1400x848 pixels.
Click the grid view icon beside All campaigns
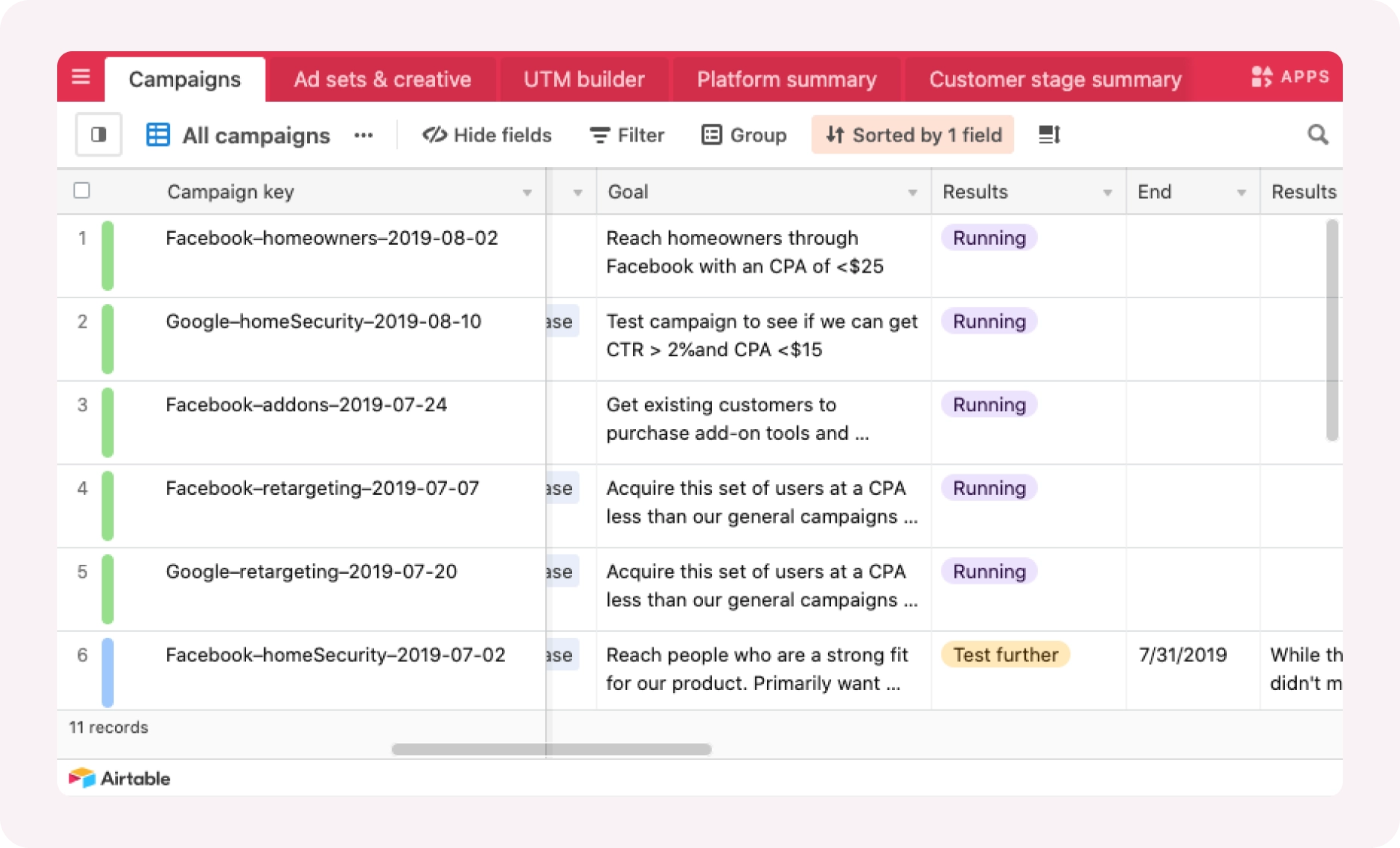158,135
